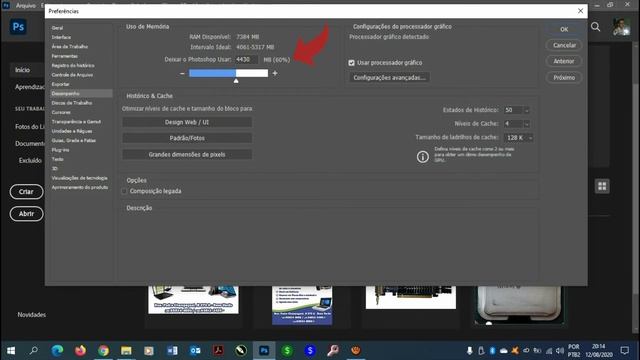This screenshot has width=640, height=360.
Task: Open the recent file thumbnail showing a processor chip
Action: coord(519,305)
